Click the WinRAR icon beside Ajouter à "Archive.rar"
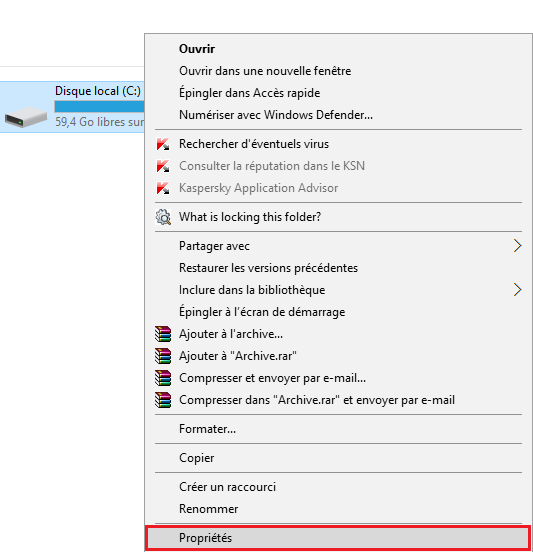The width and height of the screenshot is (533, 552). 163,356
